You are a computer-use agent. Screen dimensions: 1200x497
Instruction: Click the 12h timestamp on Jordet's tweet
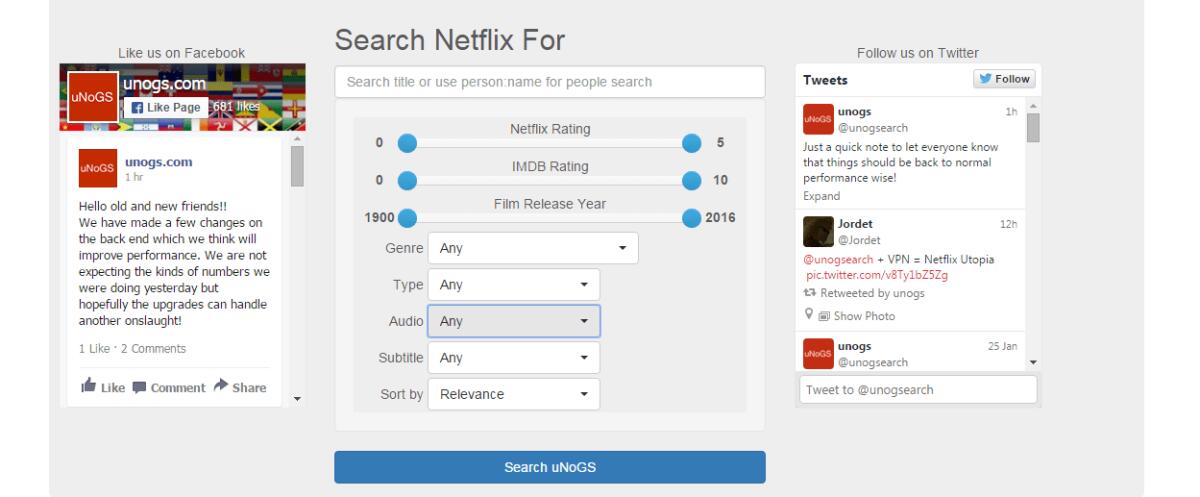1008,224
